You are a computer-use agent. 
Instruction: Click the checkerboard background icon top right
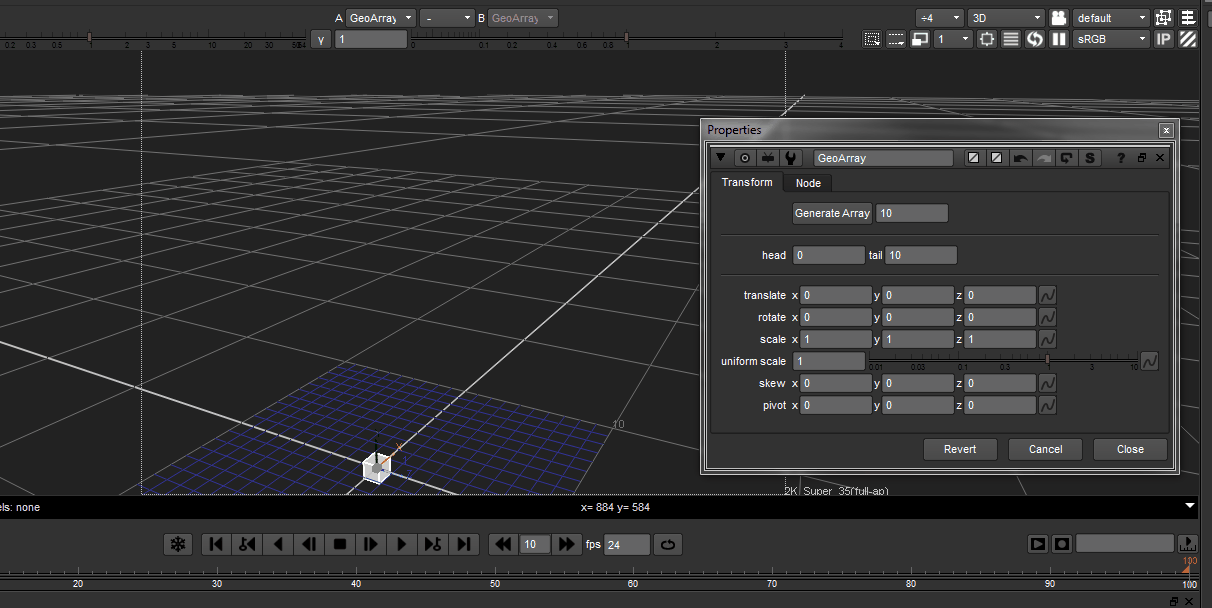coord(1186,38)
